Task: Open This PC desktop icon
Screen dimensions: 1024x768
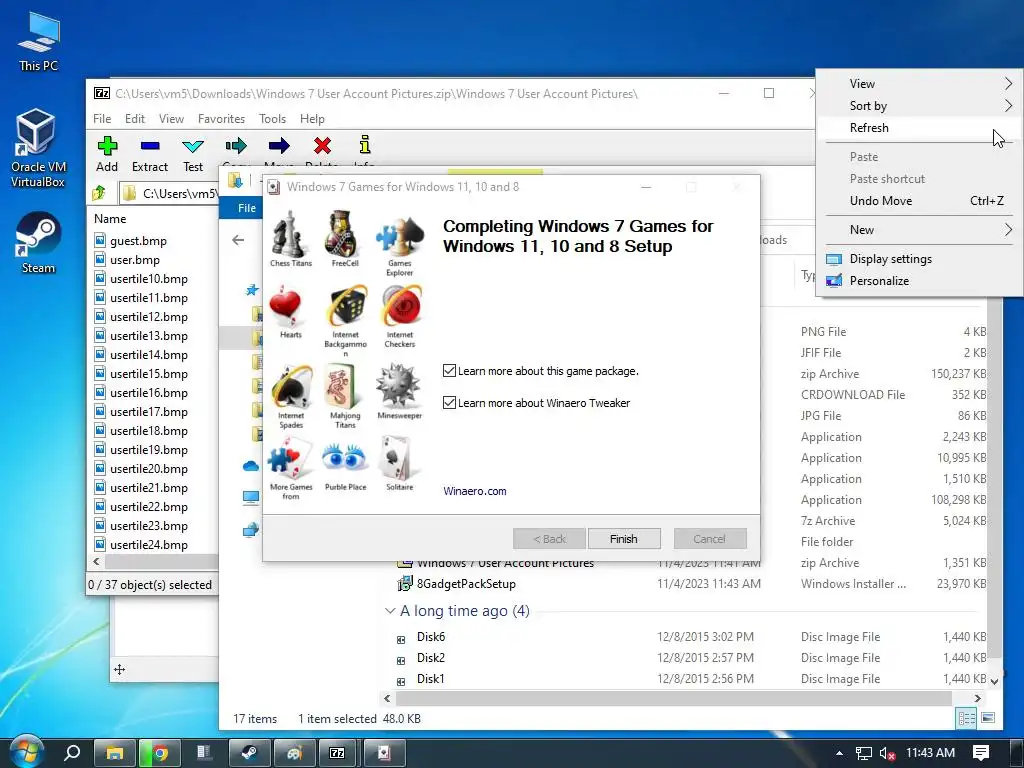Action: pyautogui.click(x=38, y=42)
